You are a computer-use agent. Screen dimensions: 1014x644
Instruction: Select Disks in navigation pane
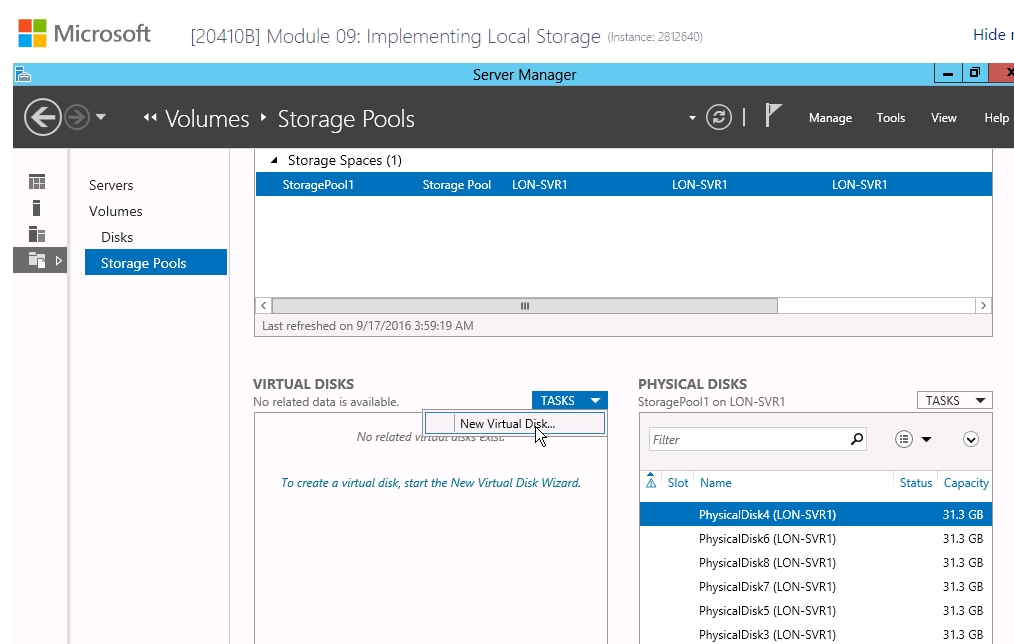pyautogui.click(x=117, y=237)
